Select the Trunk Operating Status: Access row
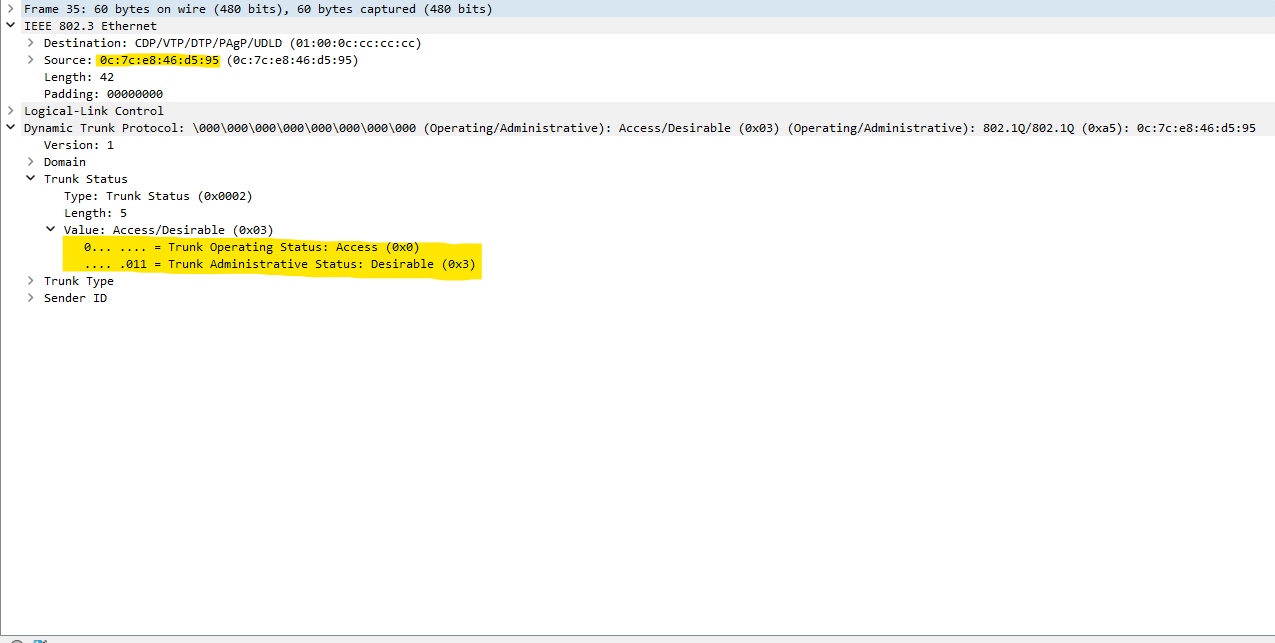Screen dimensions: 1275x643 click(x=251, y=247)
